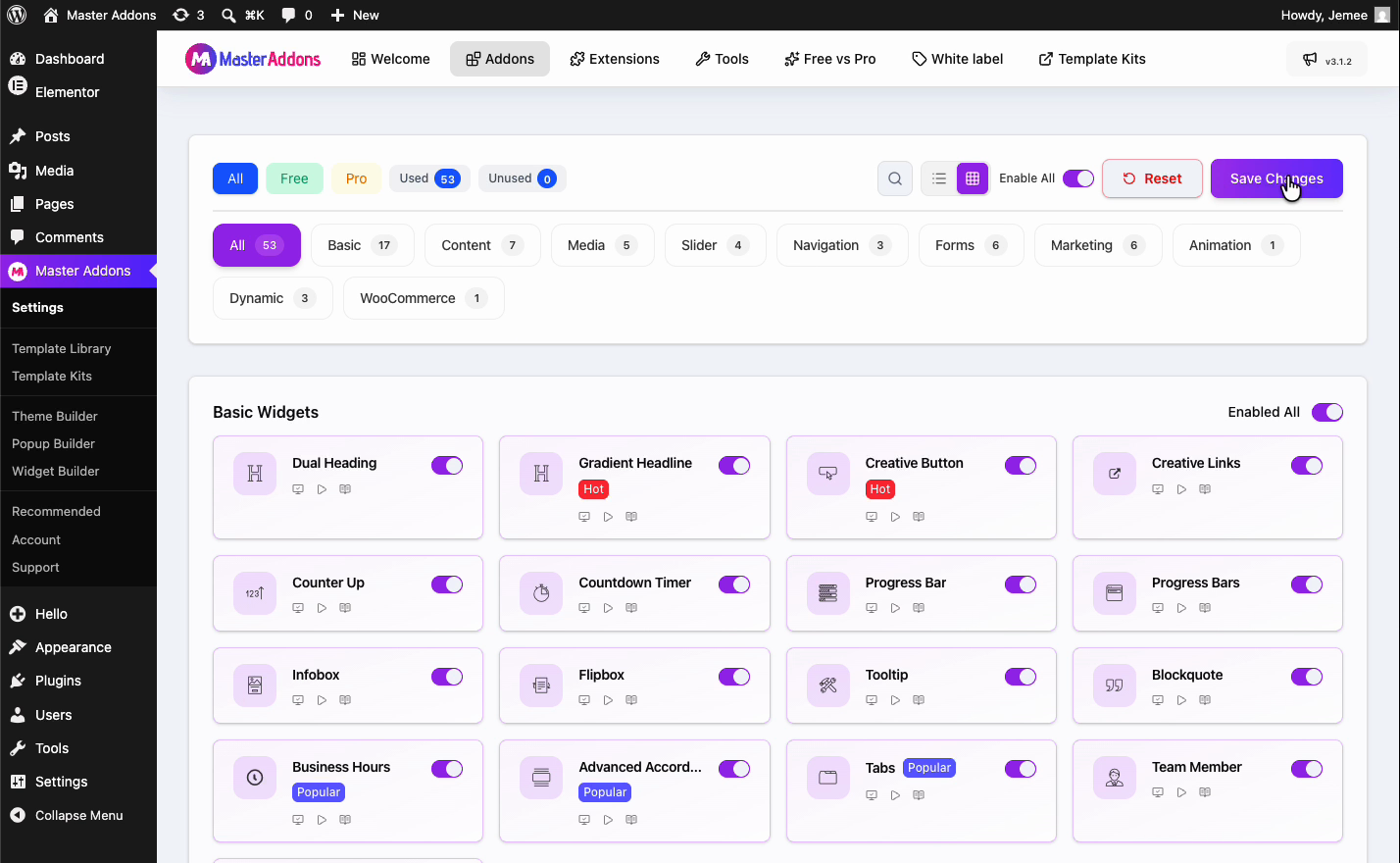Open the White label tab
Screen dimensions: 1400x863
pos(958,59)
